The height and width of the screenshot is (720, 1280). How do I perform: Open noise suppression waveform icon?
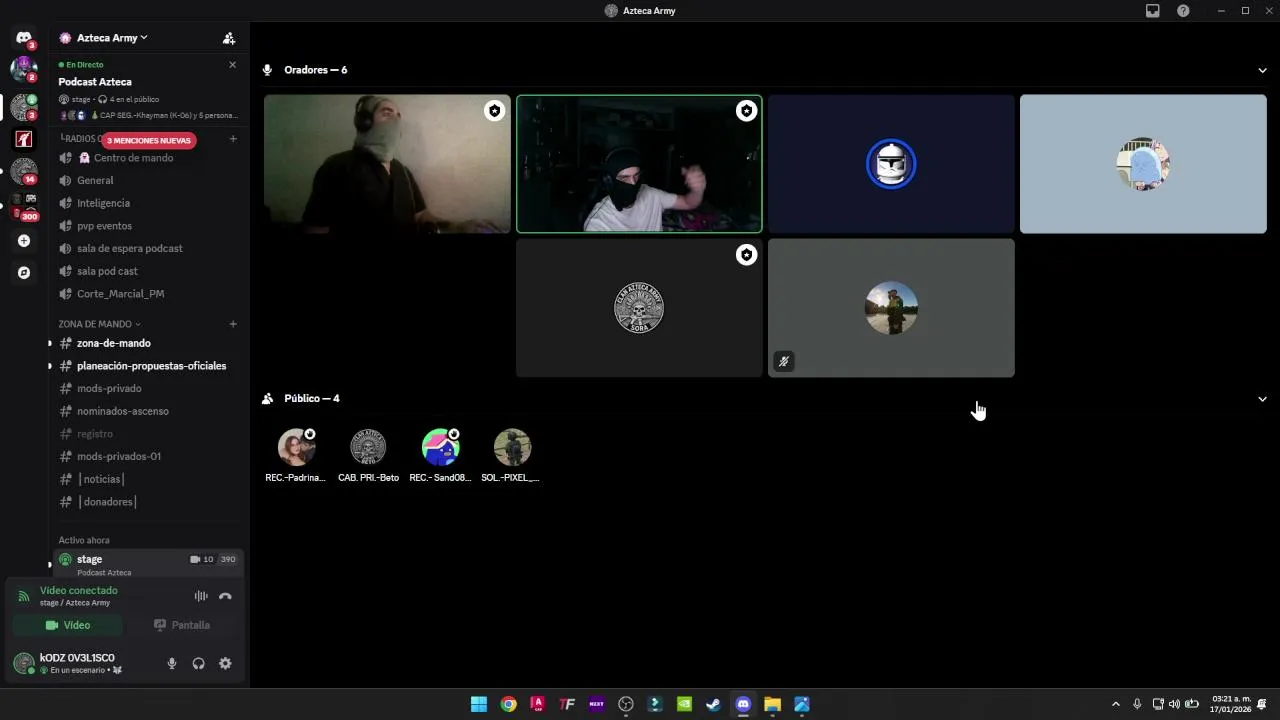pyautogui.click(x=201, y=596)
